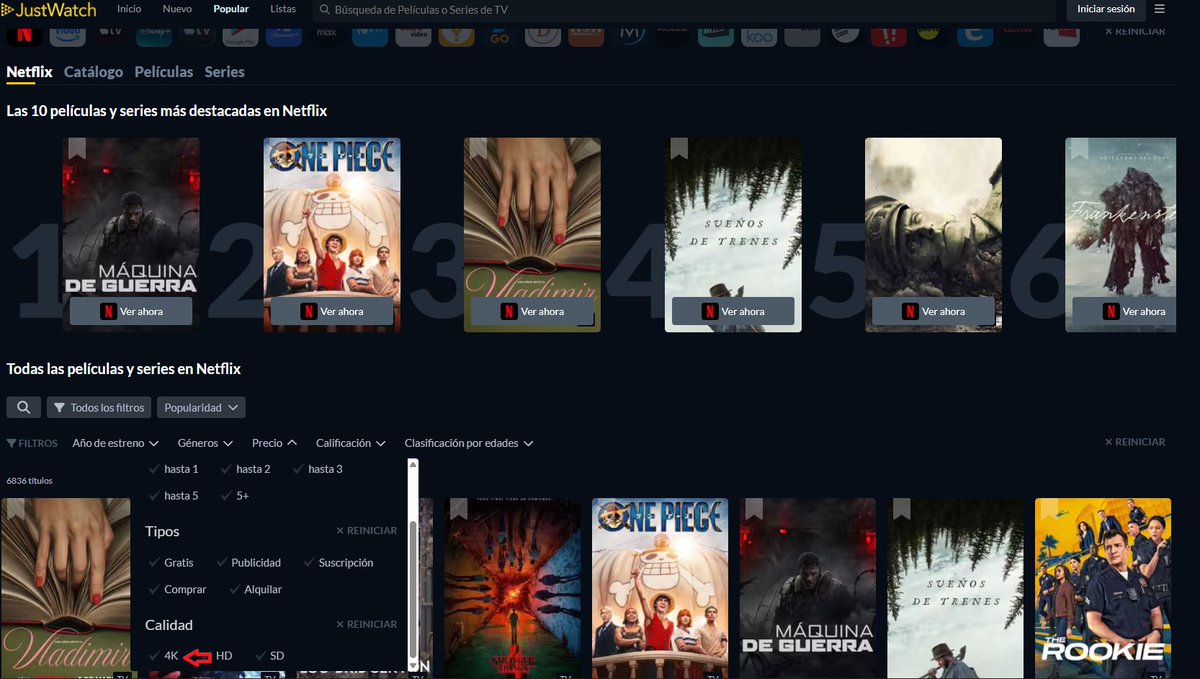Viewport: 1200px width, 679px height.
Task: Click Ver ahora on Máquina de Guerra
Action: (x=131, y=311)
